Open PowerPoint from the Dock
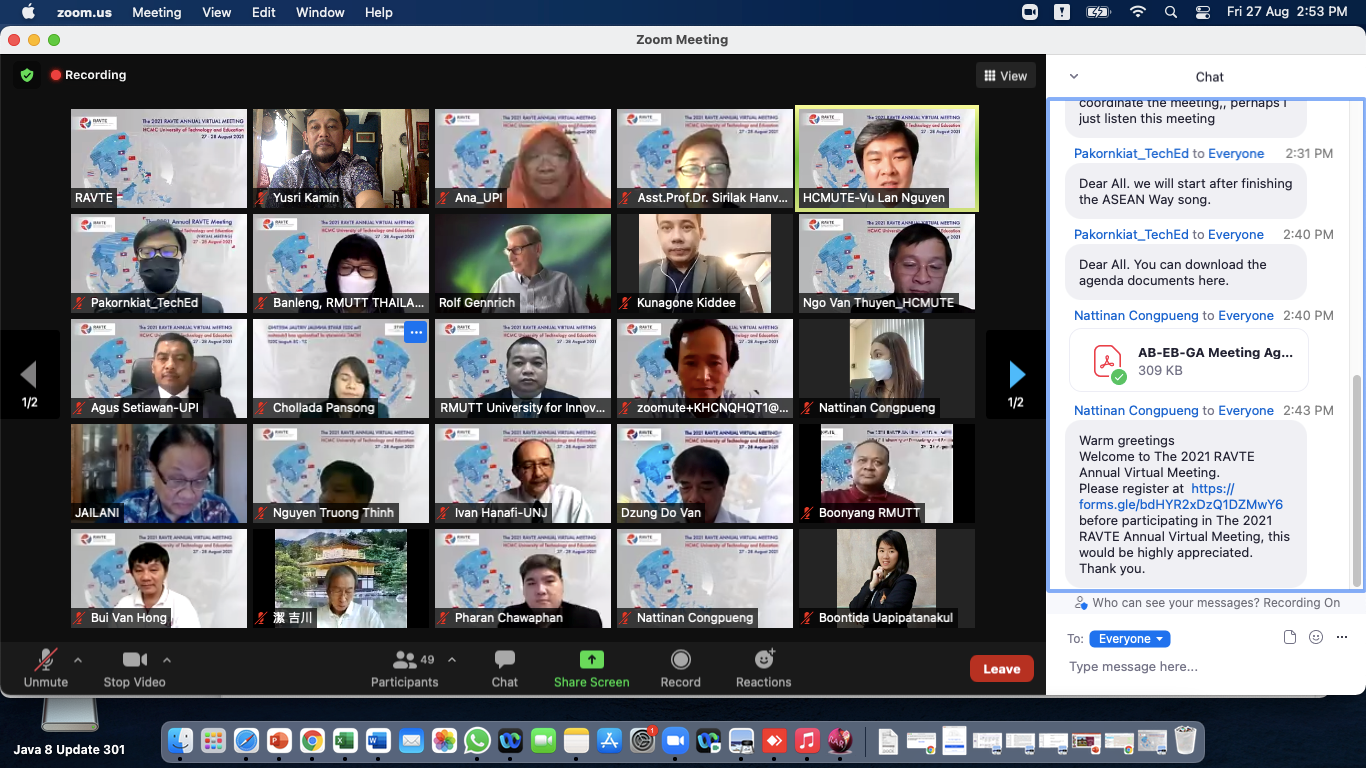This screenshot has width=1366, height=768. [279, 741]
